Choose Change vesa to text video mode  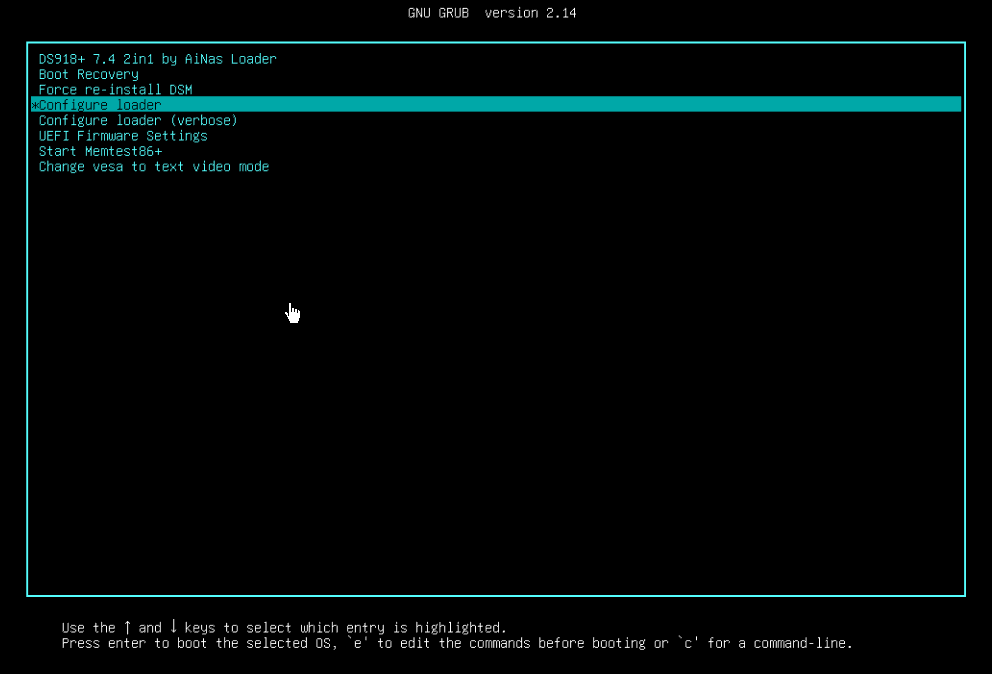coord(154,166)
